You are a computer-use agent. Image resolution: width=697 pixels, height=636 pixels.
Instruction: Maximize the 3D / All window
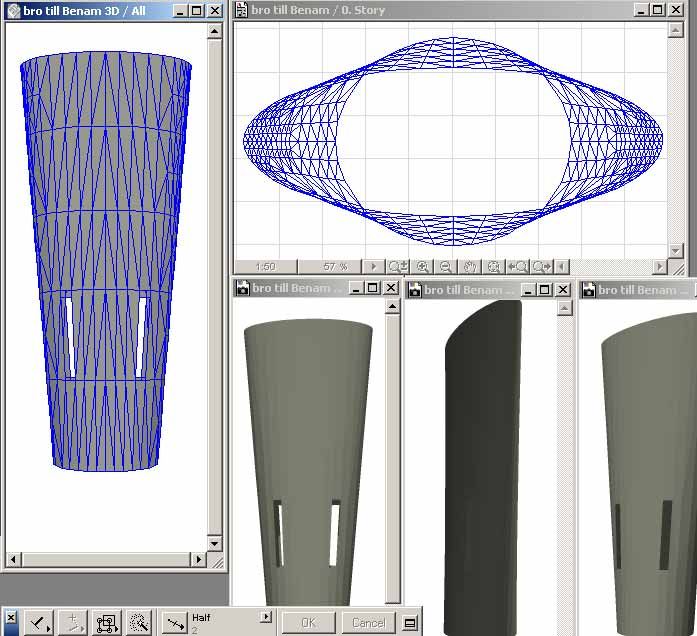(x=196, y=11)
